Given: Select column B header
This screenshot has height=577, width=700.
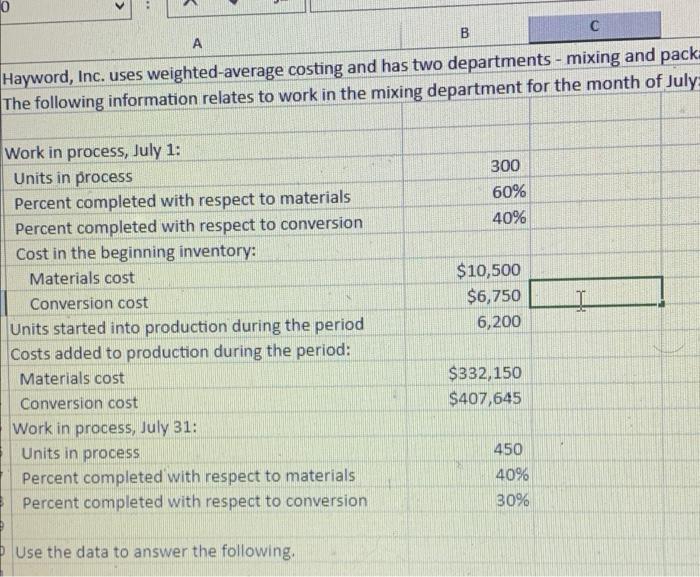Looking at the screenshot, I should pyautogui.click(x=464, y=33).
